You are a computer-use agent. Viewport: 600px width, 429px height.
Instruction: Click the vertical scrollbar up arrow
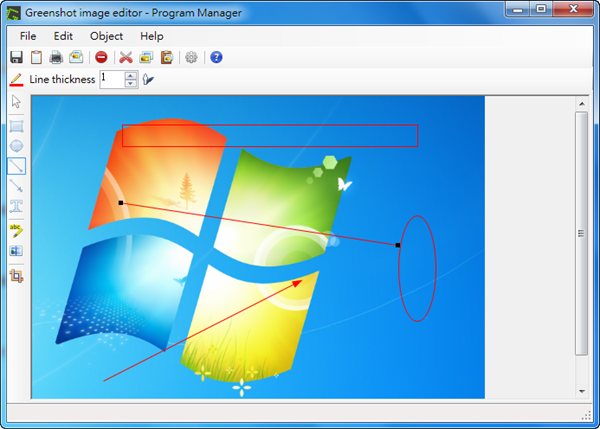[582, 104]
